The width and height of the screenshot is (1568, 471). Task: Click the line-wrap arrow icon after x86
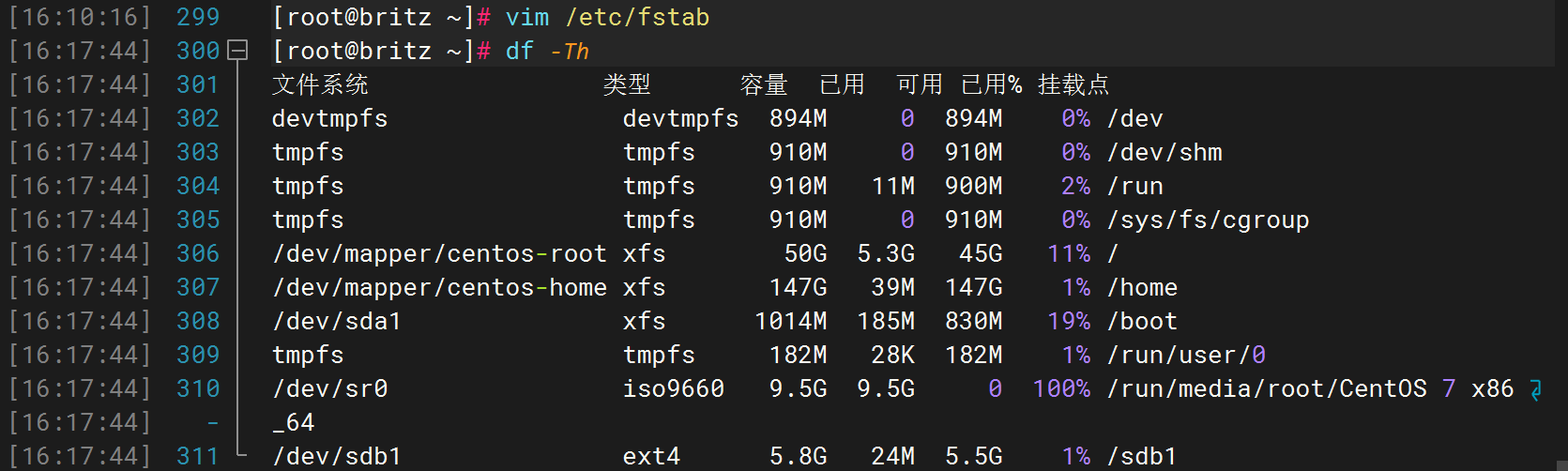(x=1536, y=389)
